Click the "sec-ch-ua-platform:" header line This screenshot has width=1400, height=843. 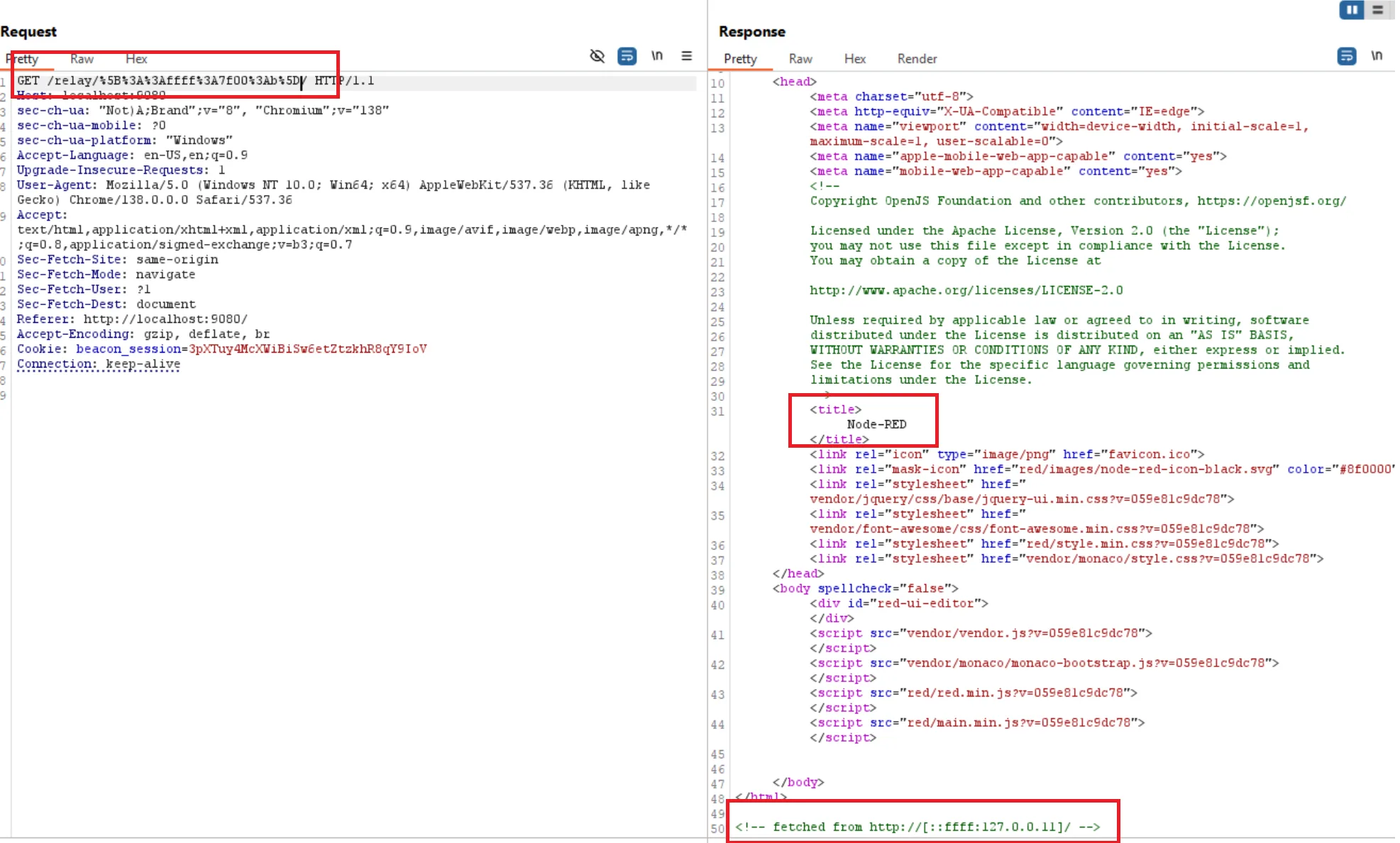click(125, 140)
